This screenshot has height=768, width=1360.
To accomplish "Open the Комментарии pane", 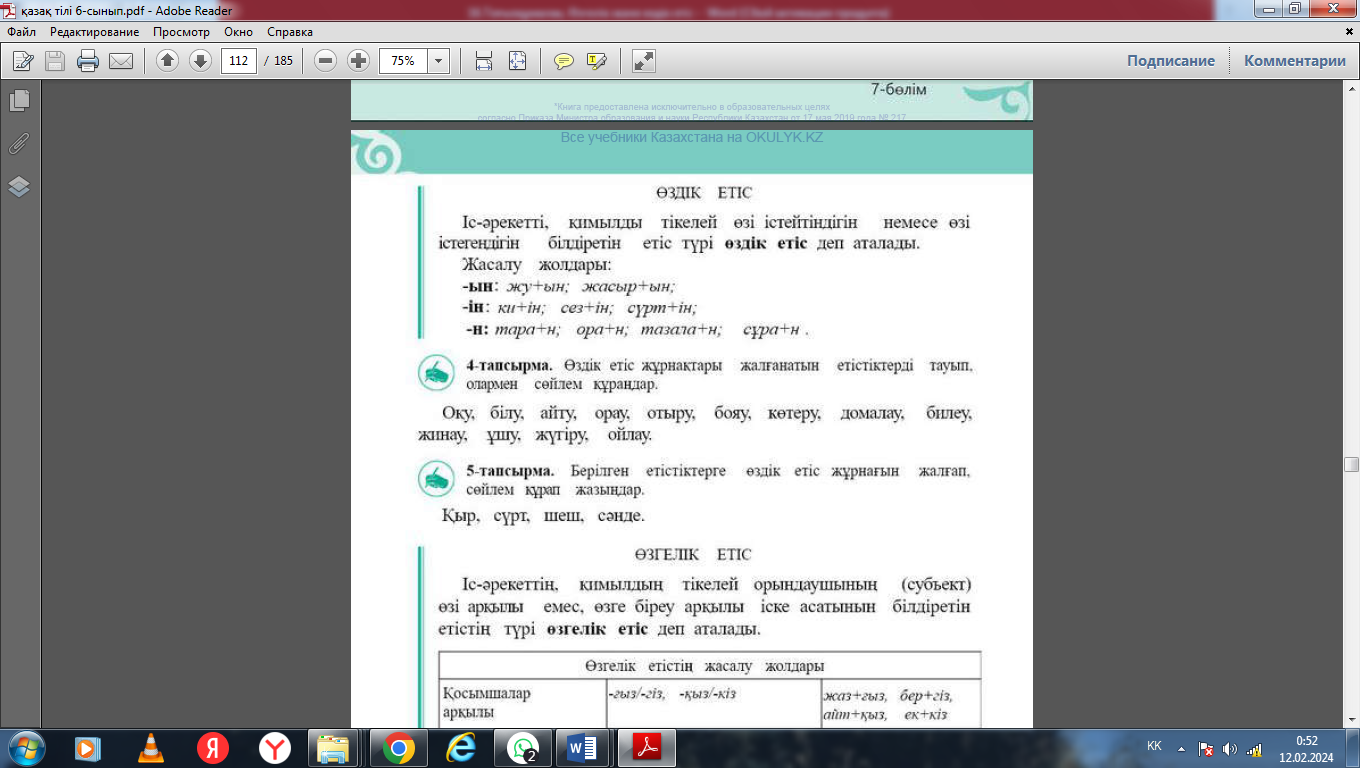I will click(x=1295, y=61).
